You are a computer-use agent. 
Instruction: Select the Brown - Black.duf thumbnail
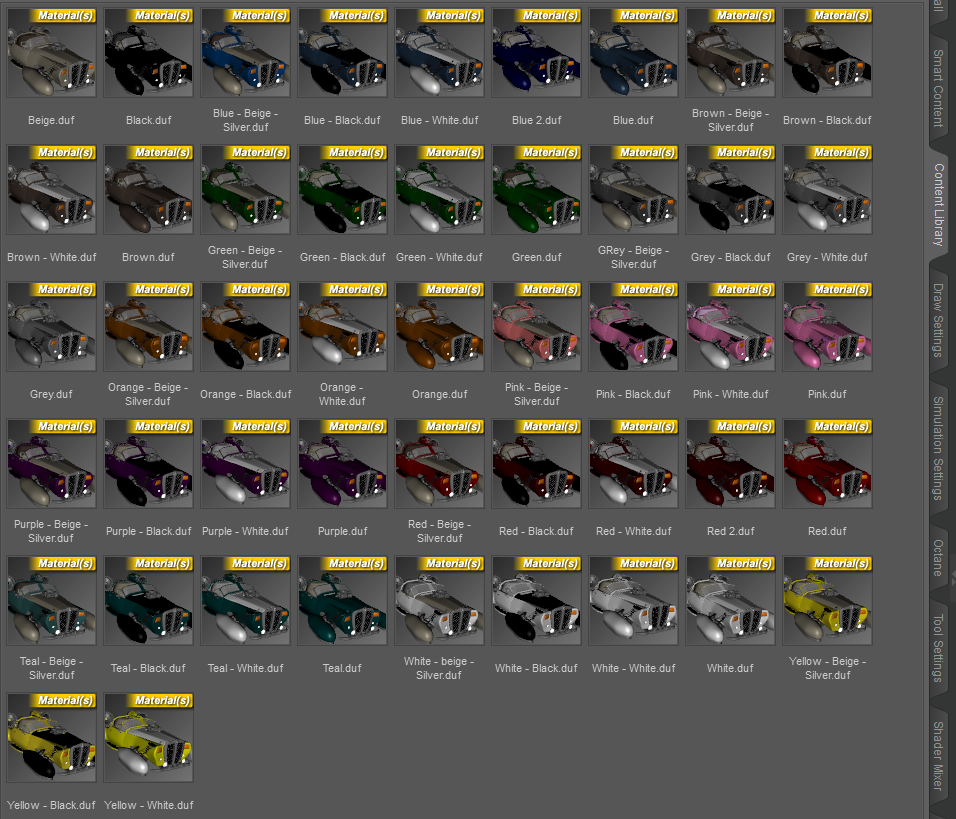click(x=827, y=52)
